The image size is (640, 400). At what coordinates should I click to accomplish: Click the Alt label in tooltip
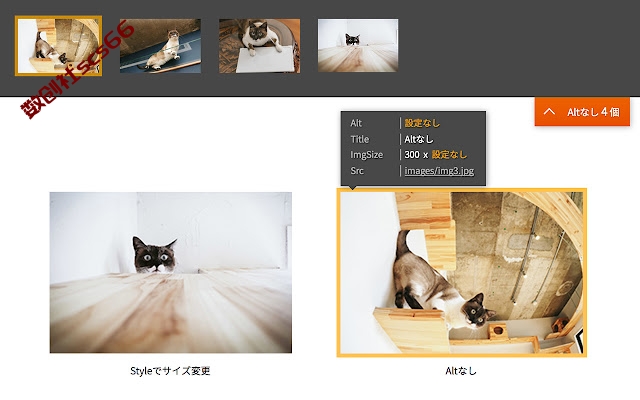pos(356,123)
